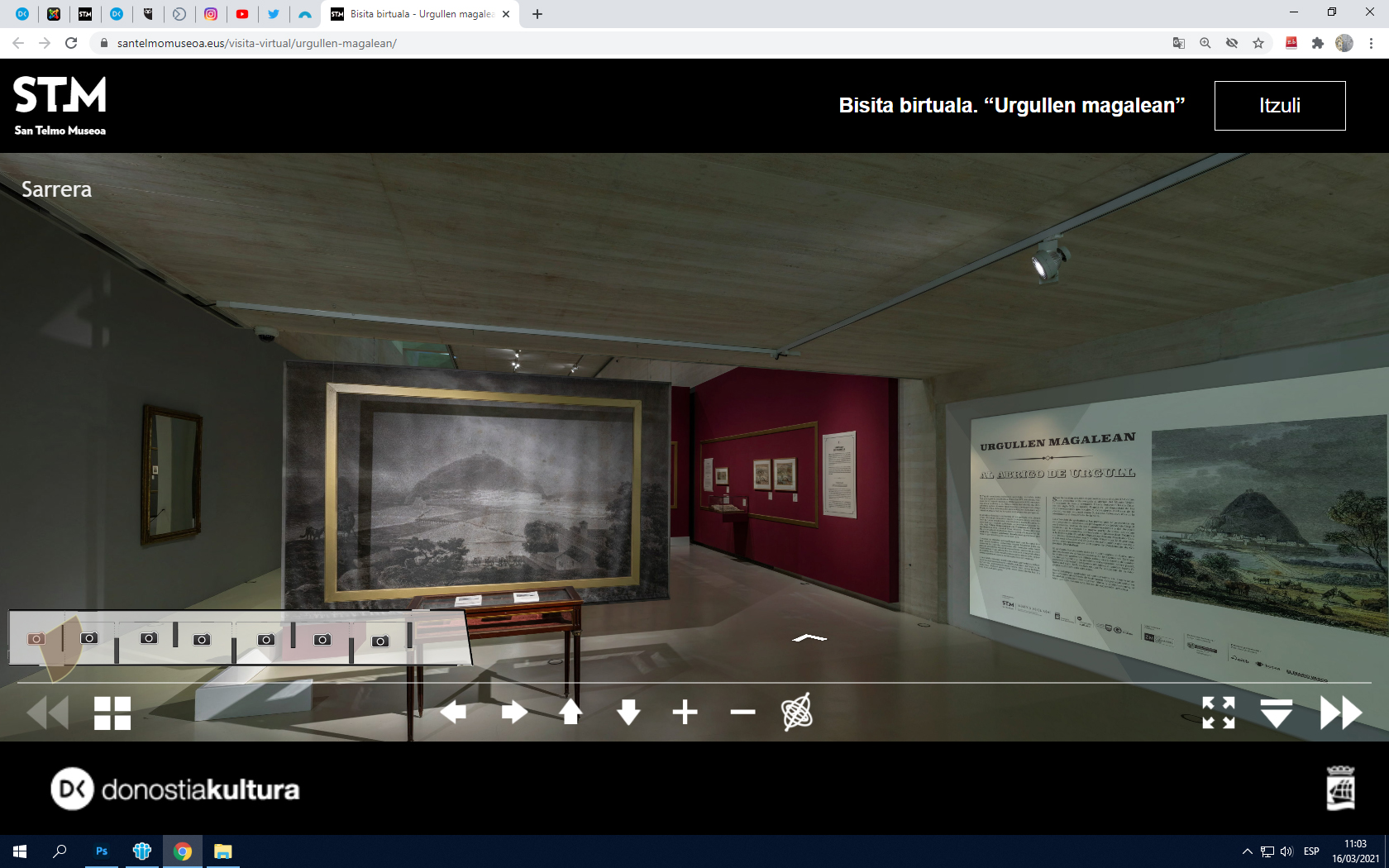Show hidden system tray icons
Screen dimensions: 1389x868
click(1247, 851)
